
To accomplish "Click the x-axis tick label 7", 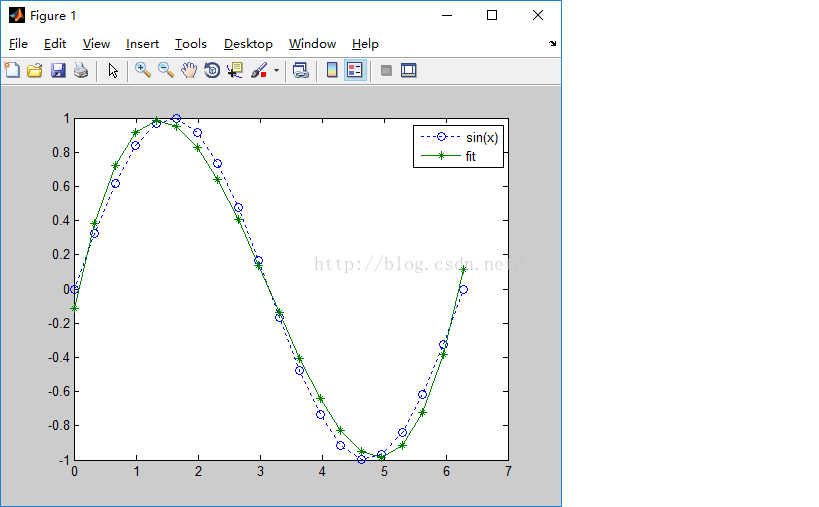I will (x=508, y=471).
